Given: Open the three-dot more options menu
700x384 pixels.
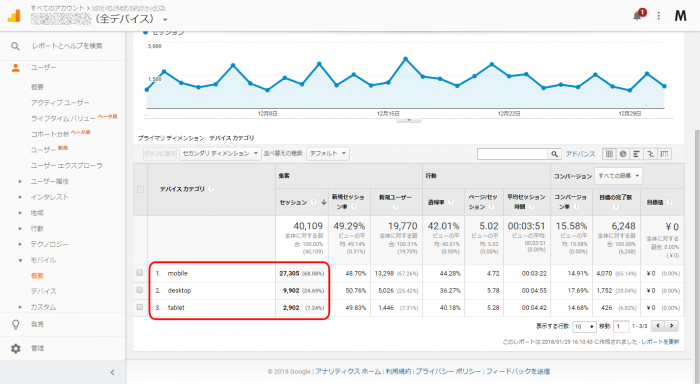Looking at the screenshot, I should click(x=658, y=16).
